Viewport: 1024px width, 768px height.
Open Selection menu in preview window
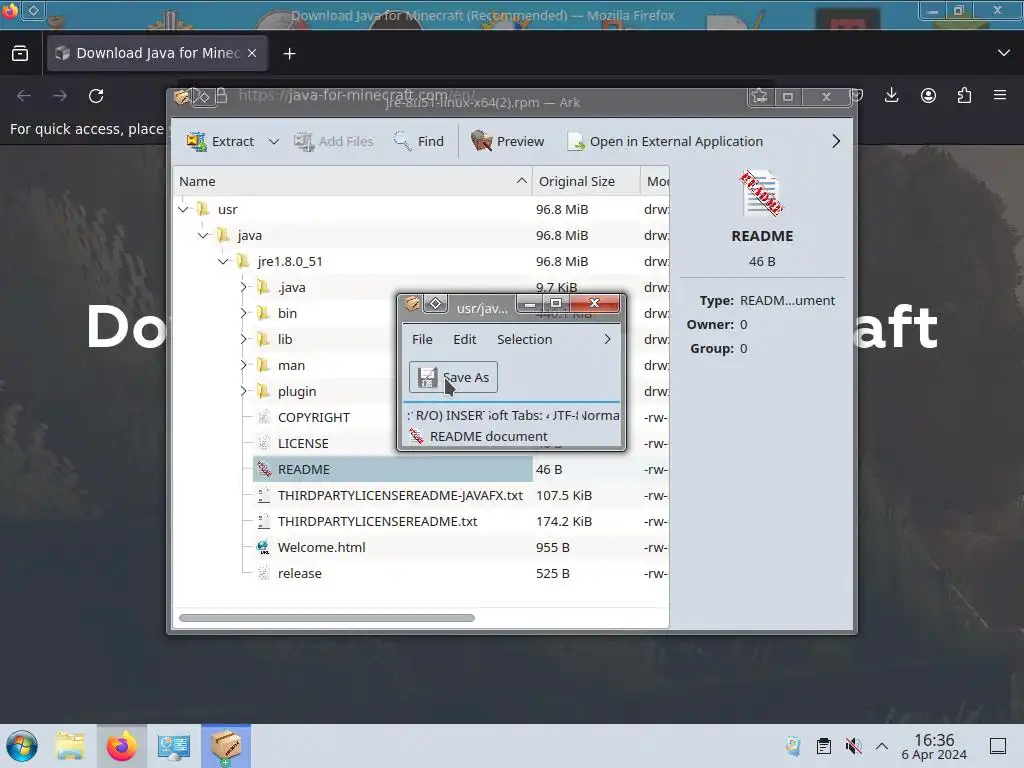(524, 339)
